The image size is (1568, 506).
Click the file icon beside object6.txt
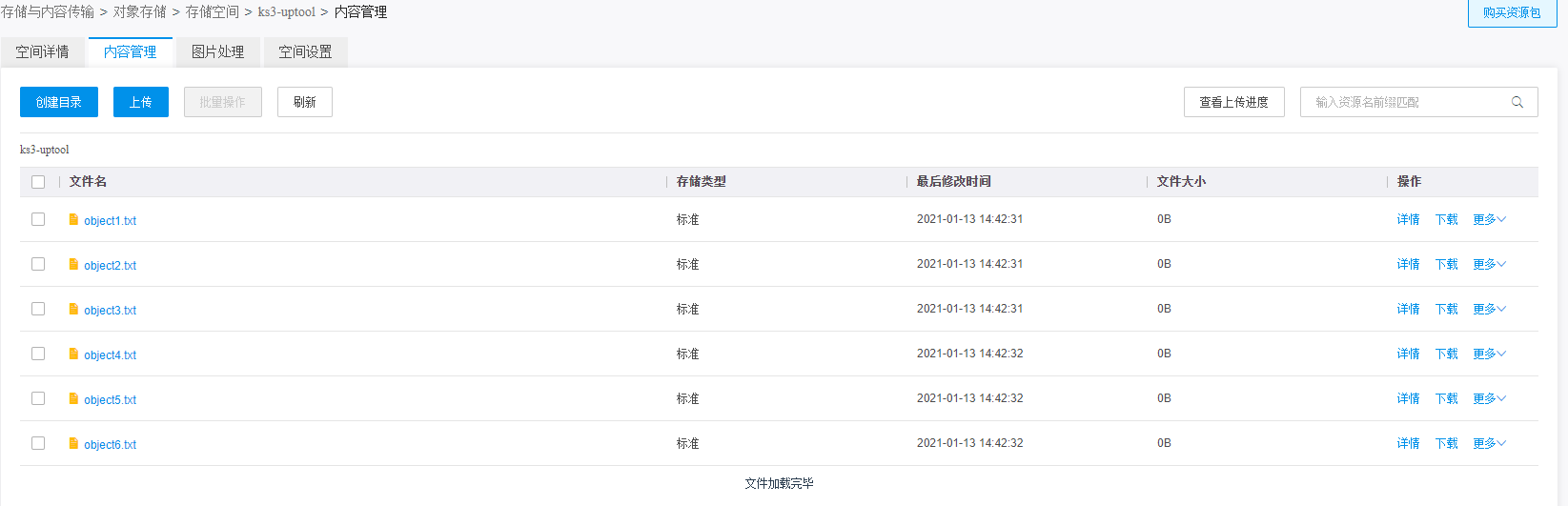(x=73, y=443)
